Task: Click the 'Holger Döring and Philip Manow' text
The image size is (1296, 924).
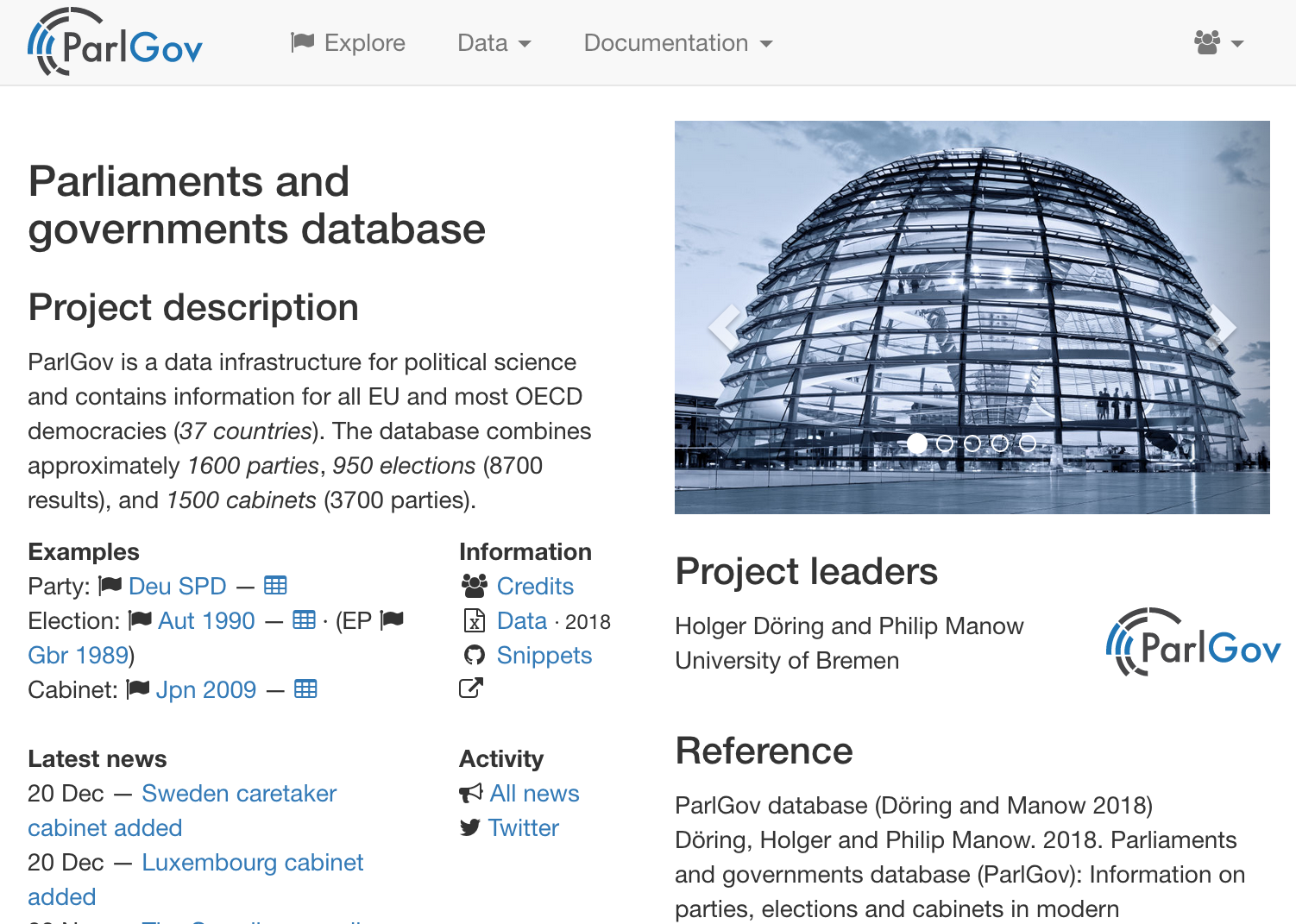Action: click(x=849, y=625)
